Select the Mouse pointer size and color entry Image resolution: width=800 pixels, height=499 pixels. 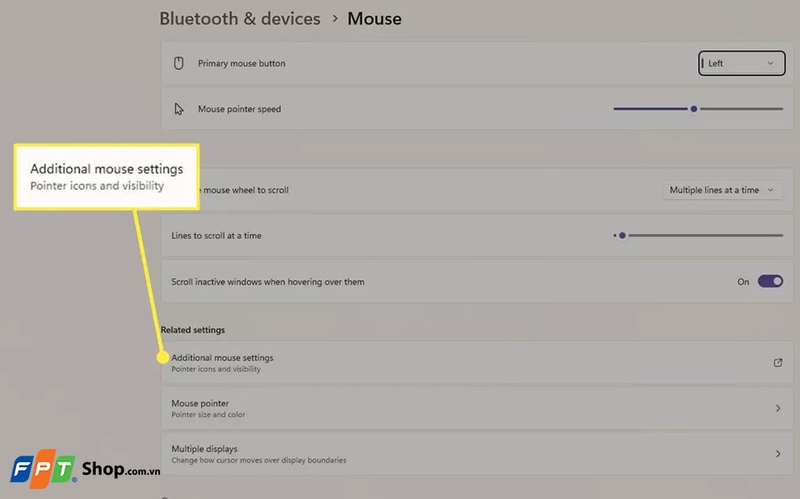(x=208, y=408)
